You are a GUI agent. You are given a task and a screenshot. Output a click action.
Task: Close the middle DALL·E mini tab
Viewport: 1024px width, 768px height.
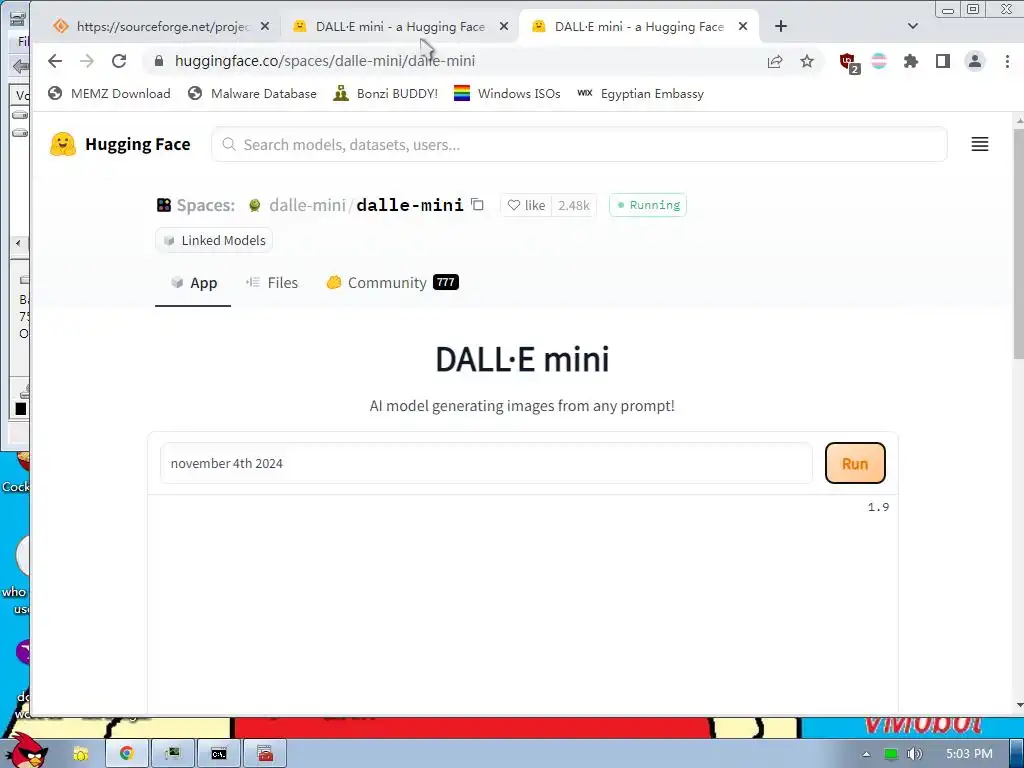(504, 26)
